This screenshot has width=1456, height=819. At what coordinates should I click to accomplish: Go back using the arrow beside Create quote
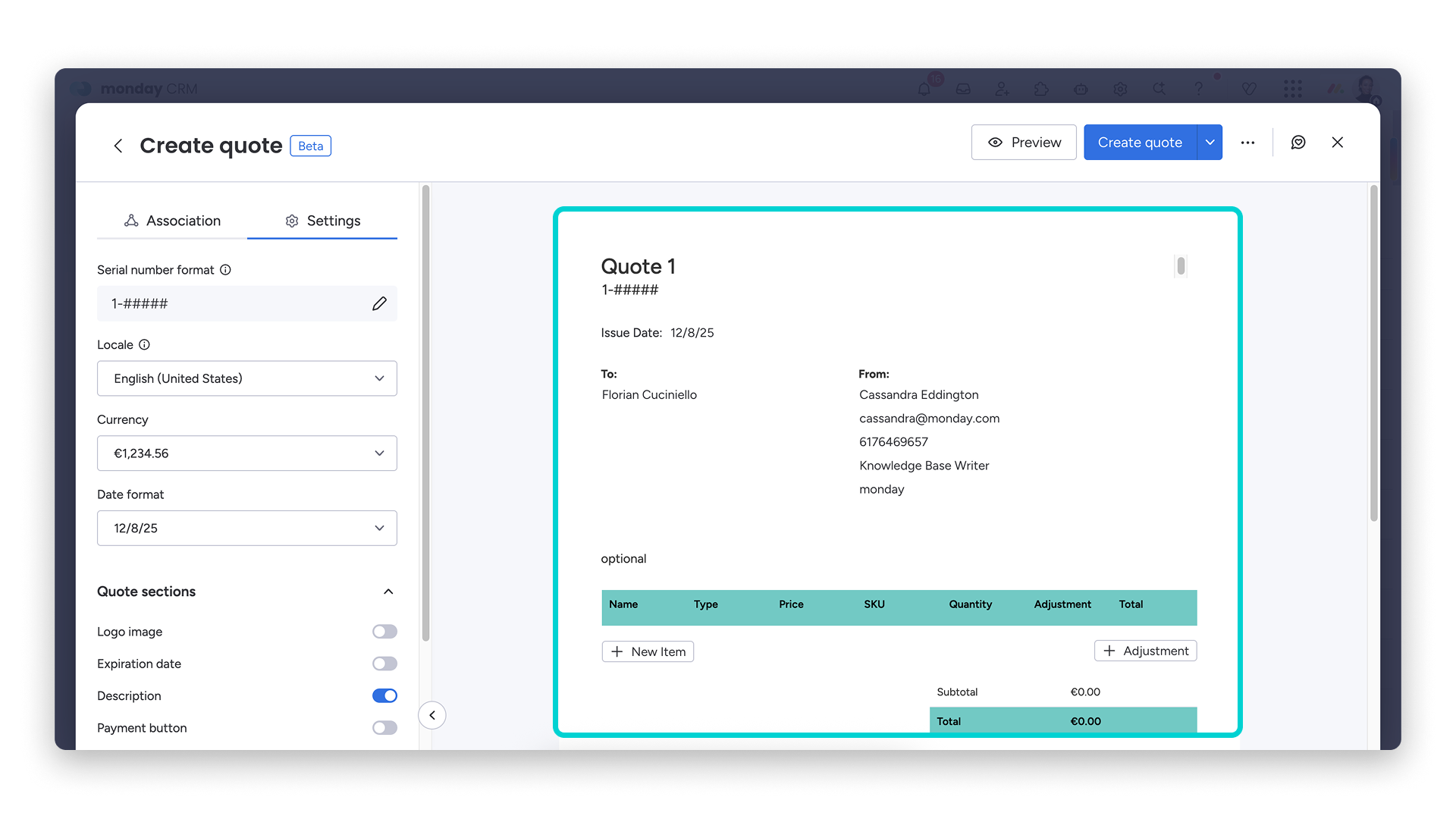click(x=118, y=145)
